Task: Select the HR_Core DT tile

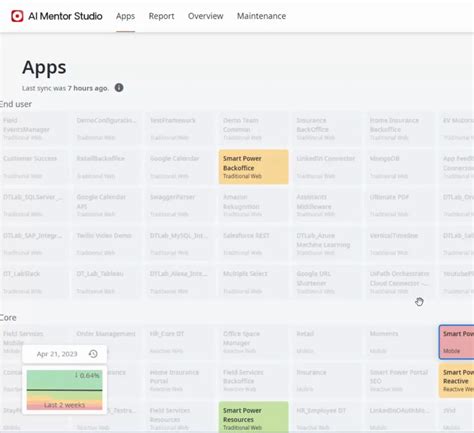Action: click(x=180, y=342)
